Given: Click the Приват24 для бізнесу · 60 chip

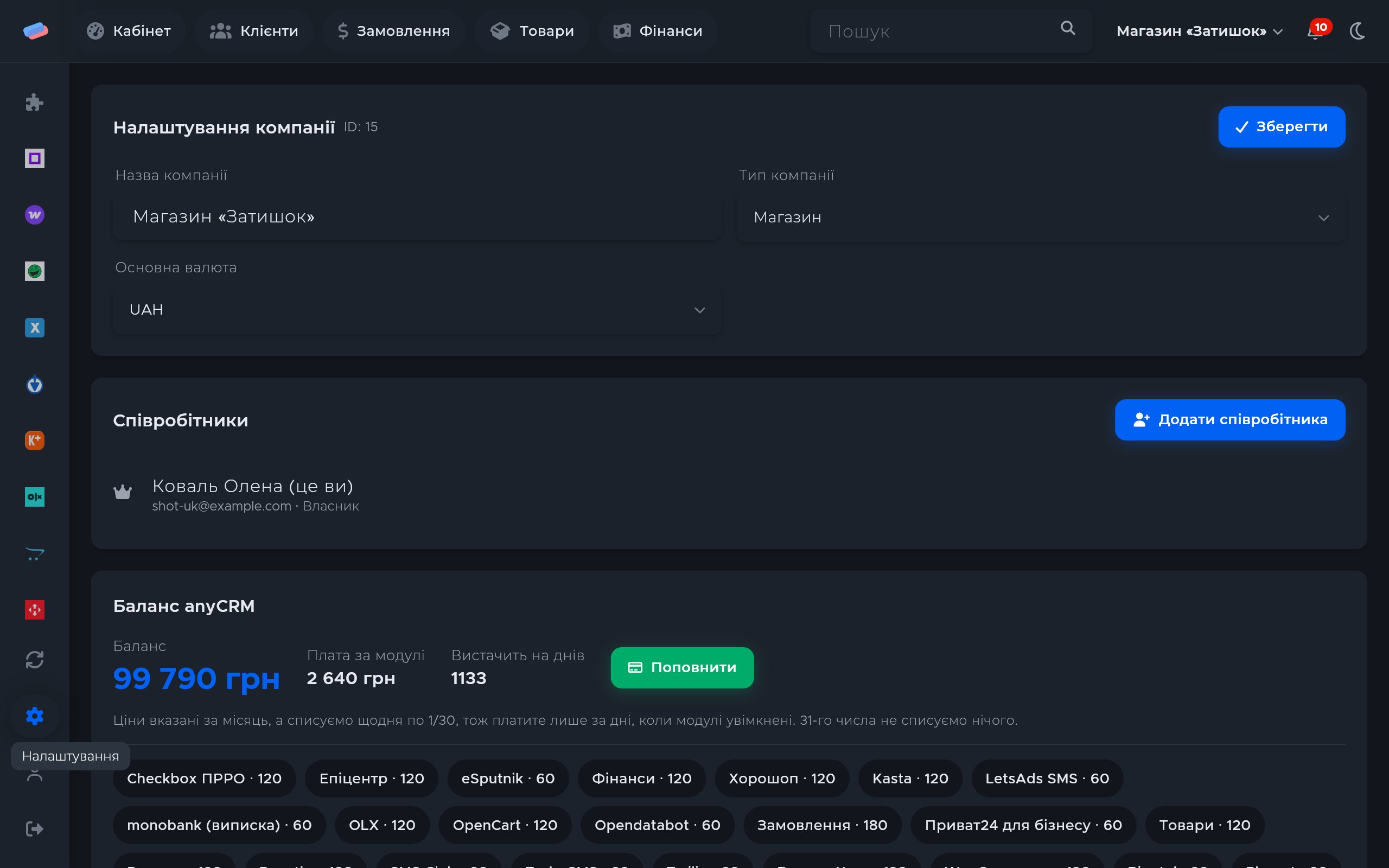Looking at the screenshot, I should coord(1023,825).
